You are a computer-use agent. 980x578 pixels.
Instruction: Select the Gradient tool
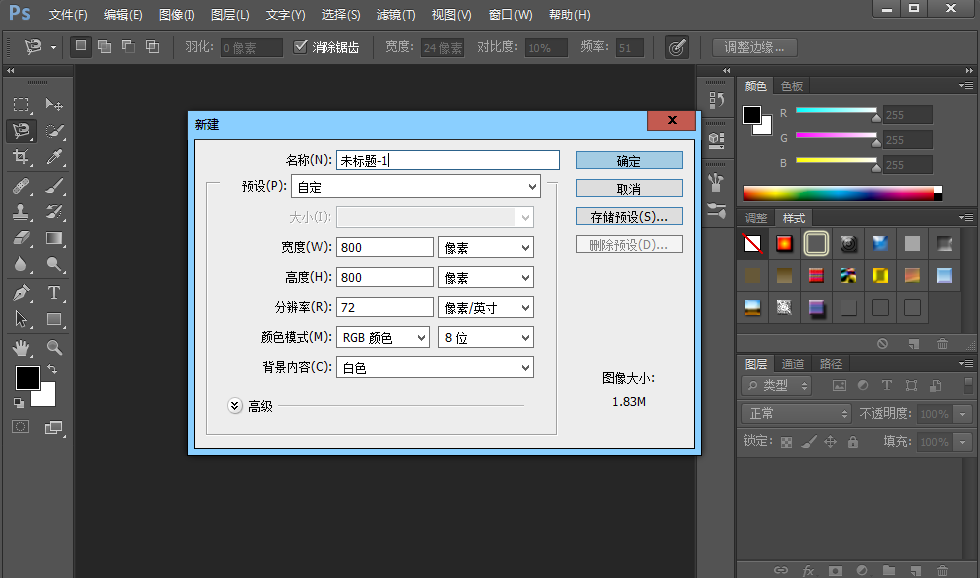click(x=54, y=238)
